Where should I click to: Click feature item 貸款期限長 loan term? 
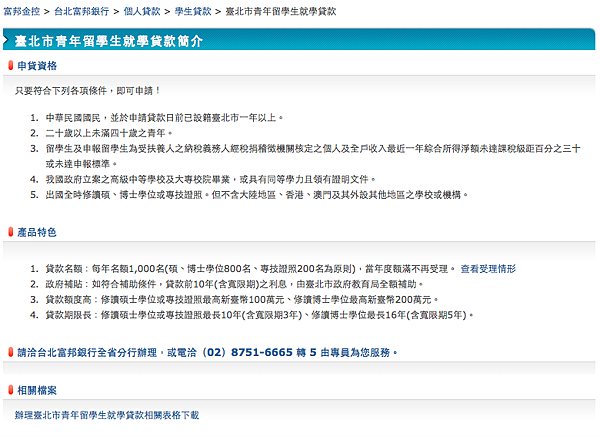tap(259, 315)
